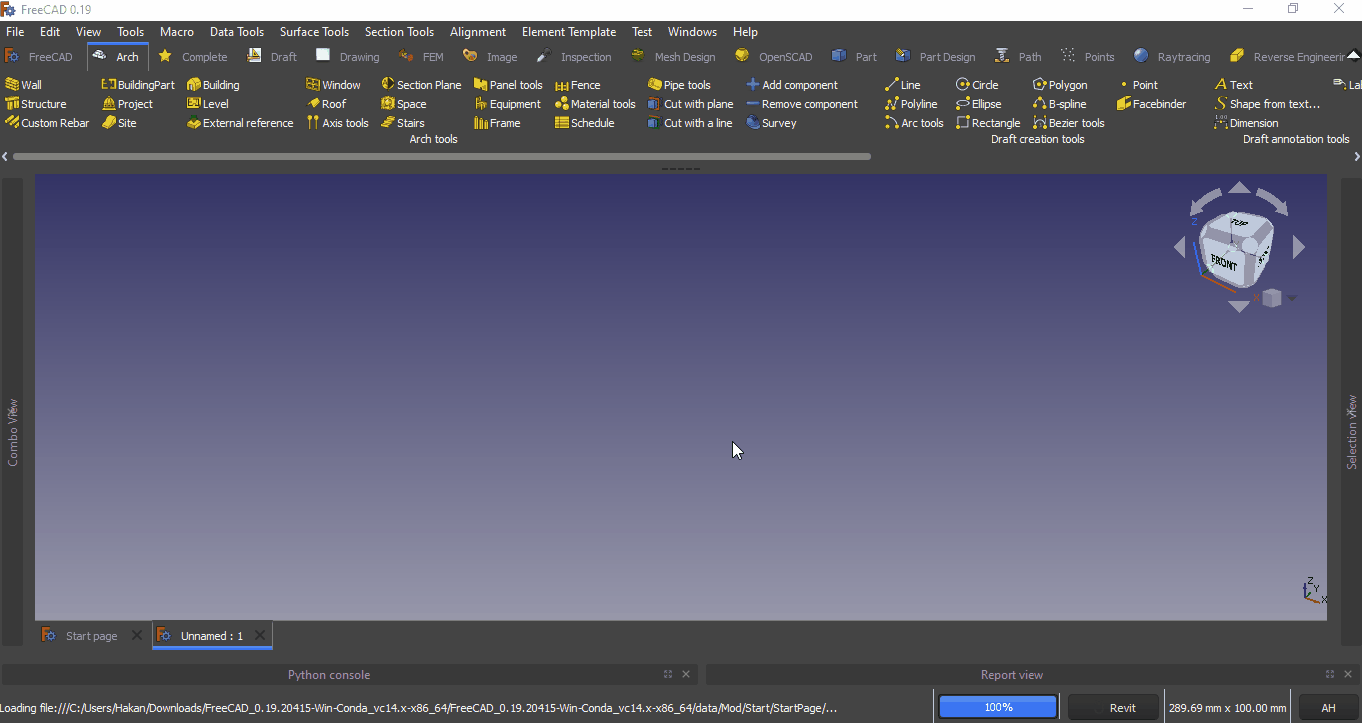
Task: Expand the collapsed Combo View panel
Action: pos(13,432)
